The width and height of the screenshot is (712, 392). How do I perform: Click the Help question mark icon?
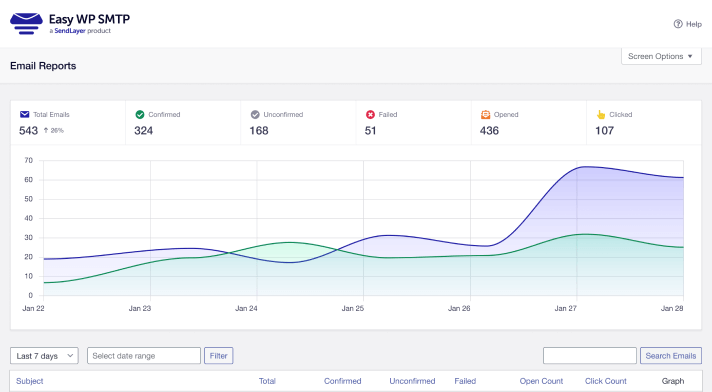pyautogui.click(x=677, y=24)
